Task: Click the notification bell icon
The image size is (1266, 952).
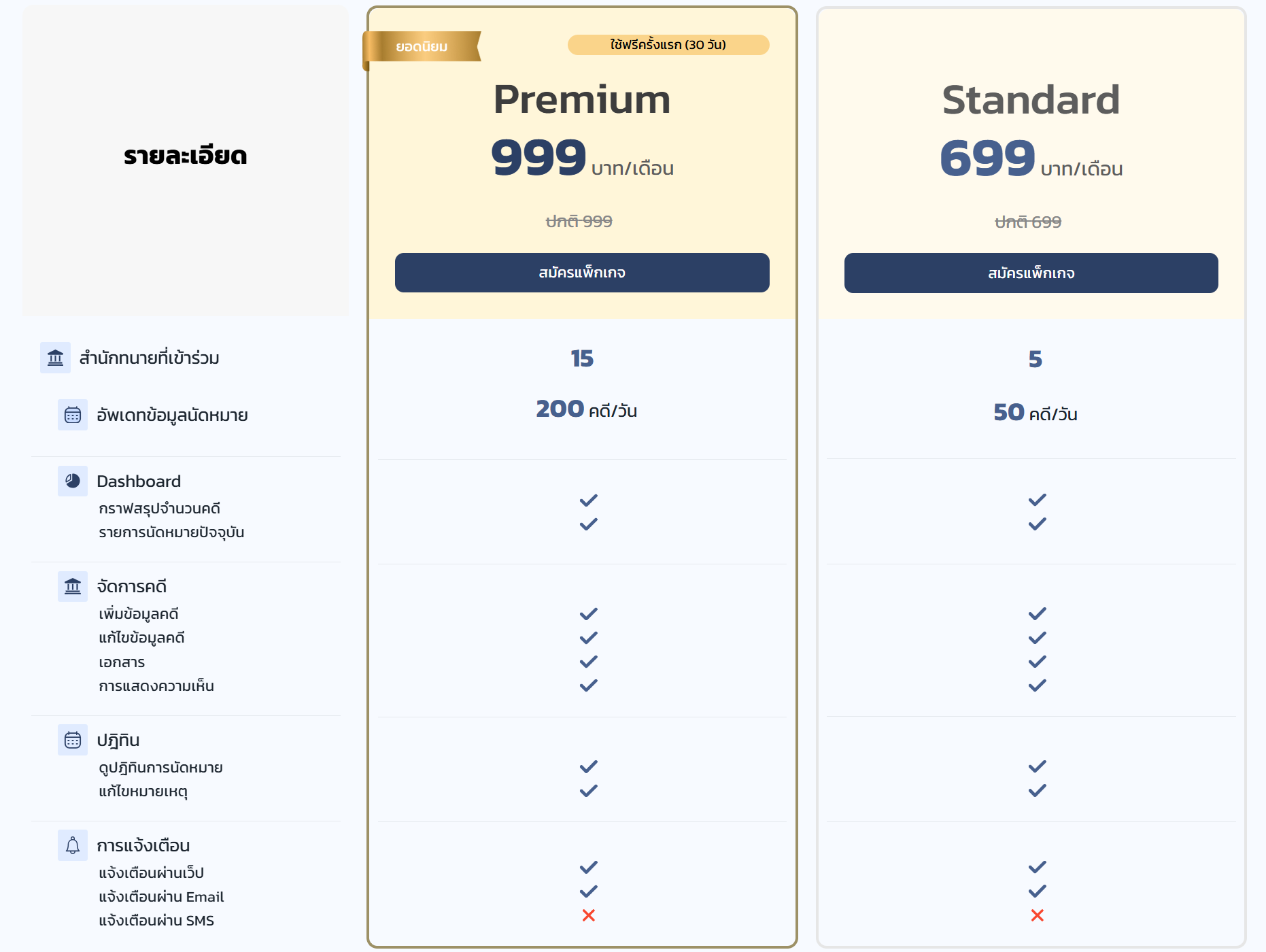Action: click(73, 845)
